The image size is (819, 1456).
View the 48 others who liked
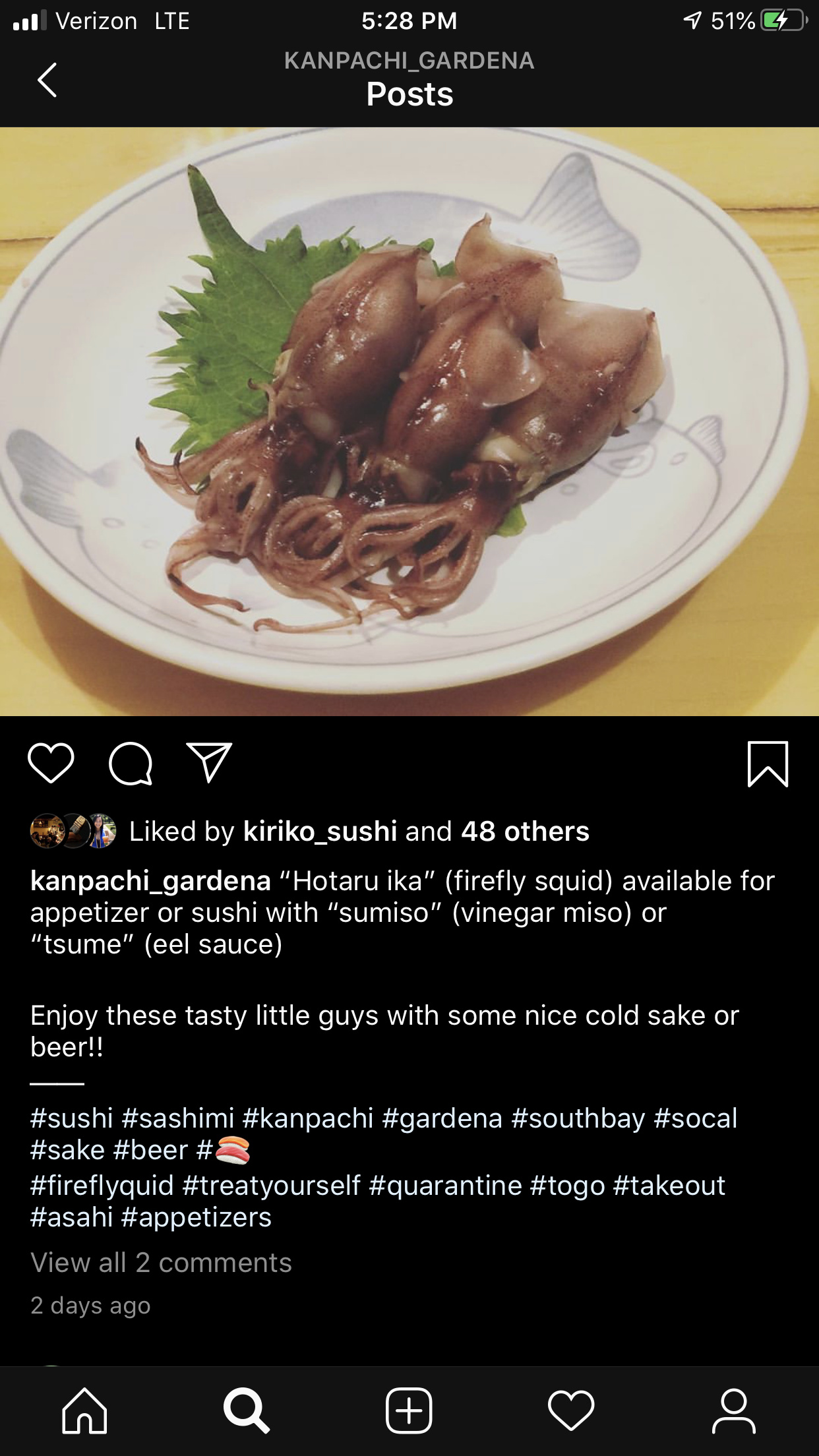[x=525, y=831]
